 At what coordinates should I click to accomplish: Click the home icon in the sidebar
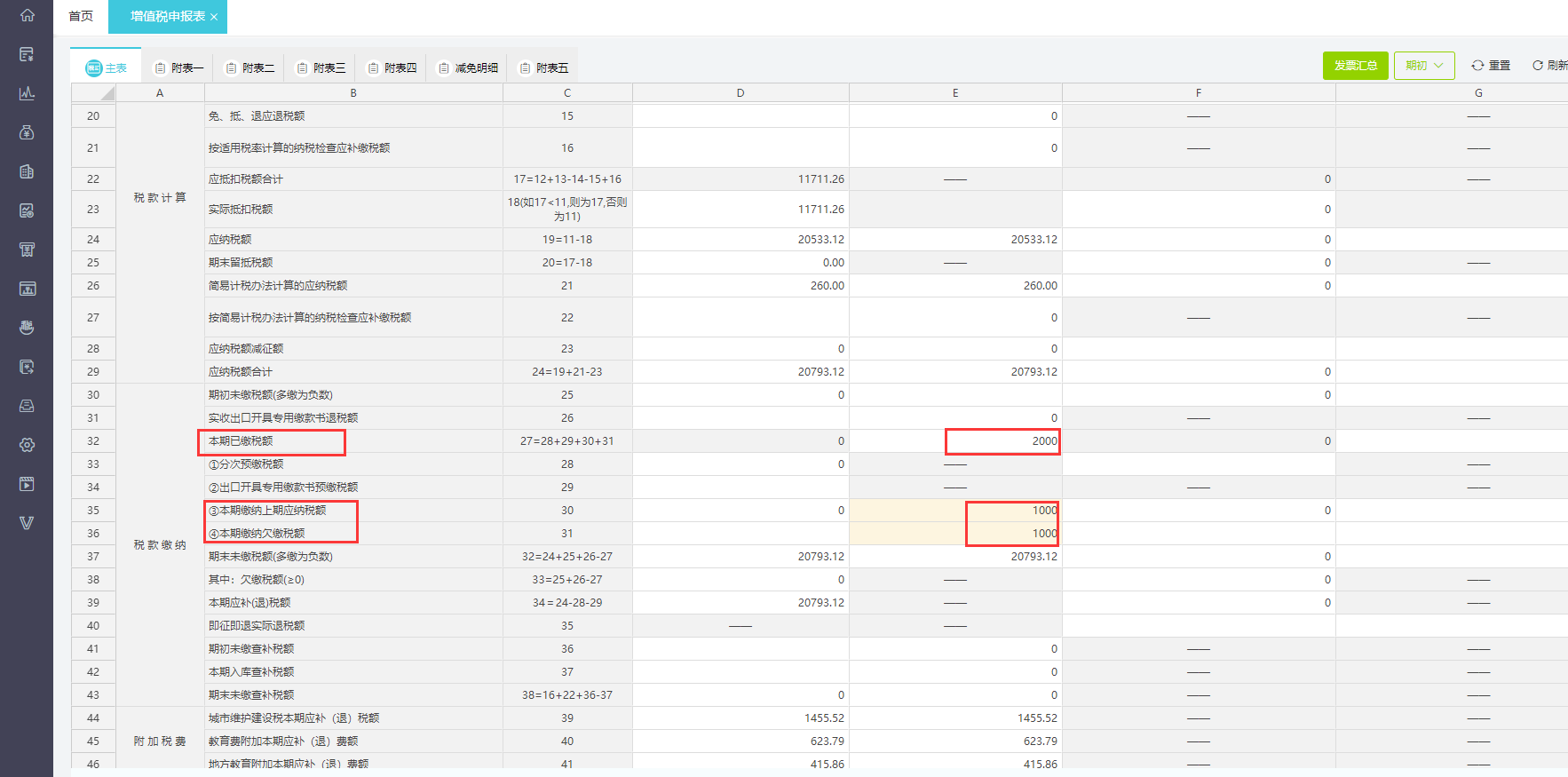click(27, 15)
